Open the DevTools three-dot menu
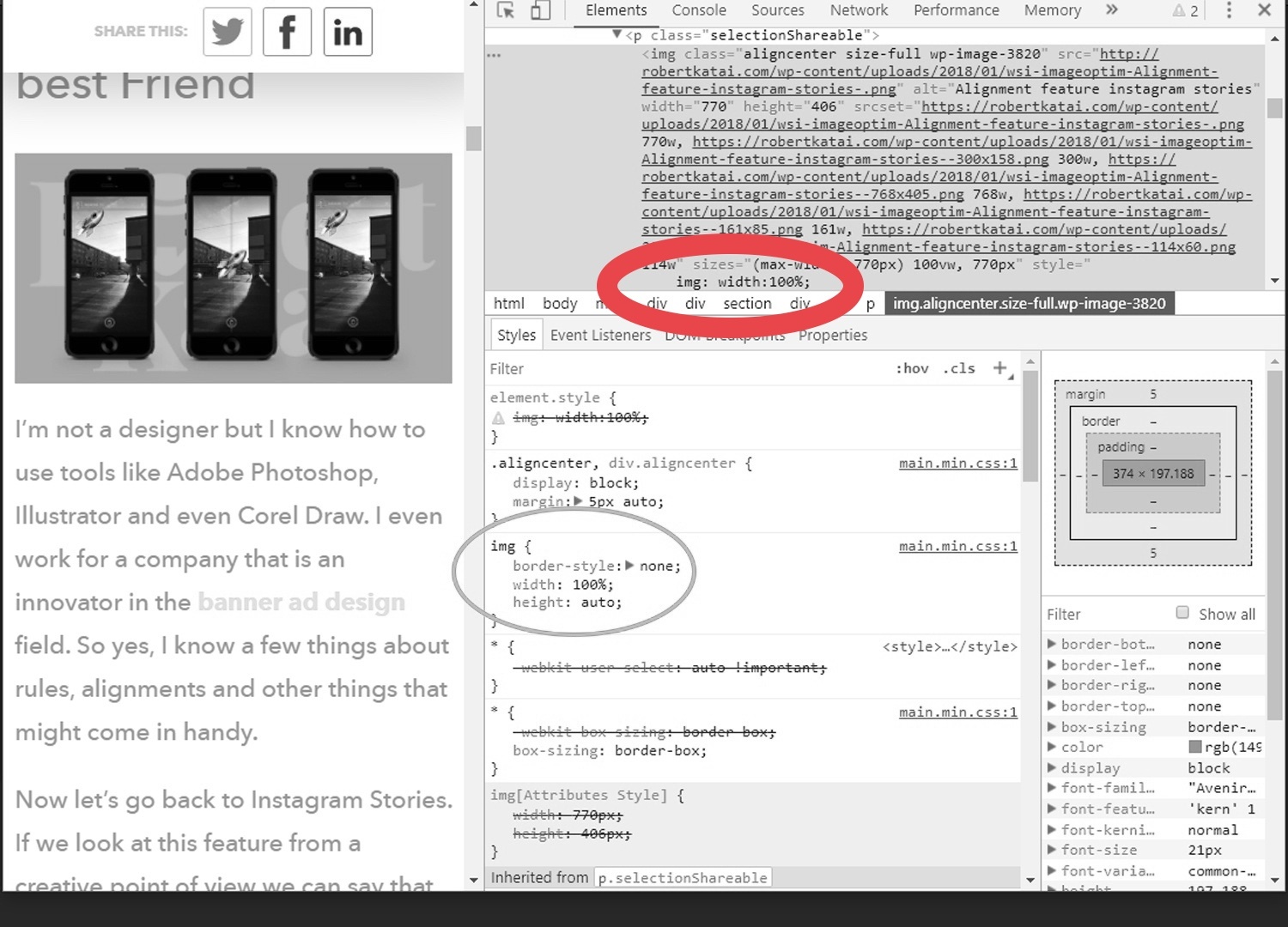 (1229, 10)
